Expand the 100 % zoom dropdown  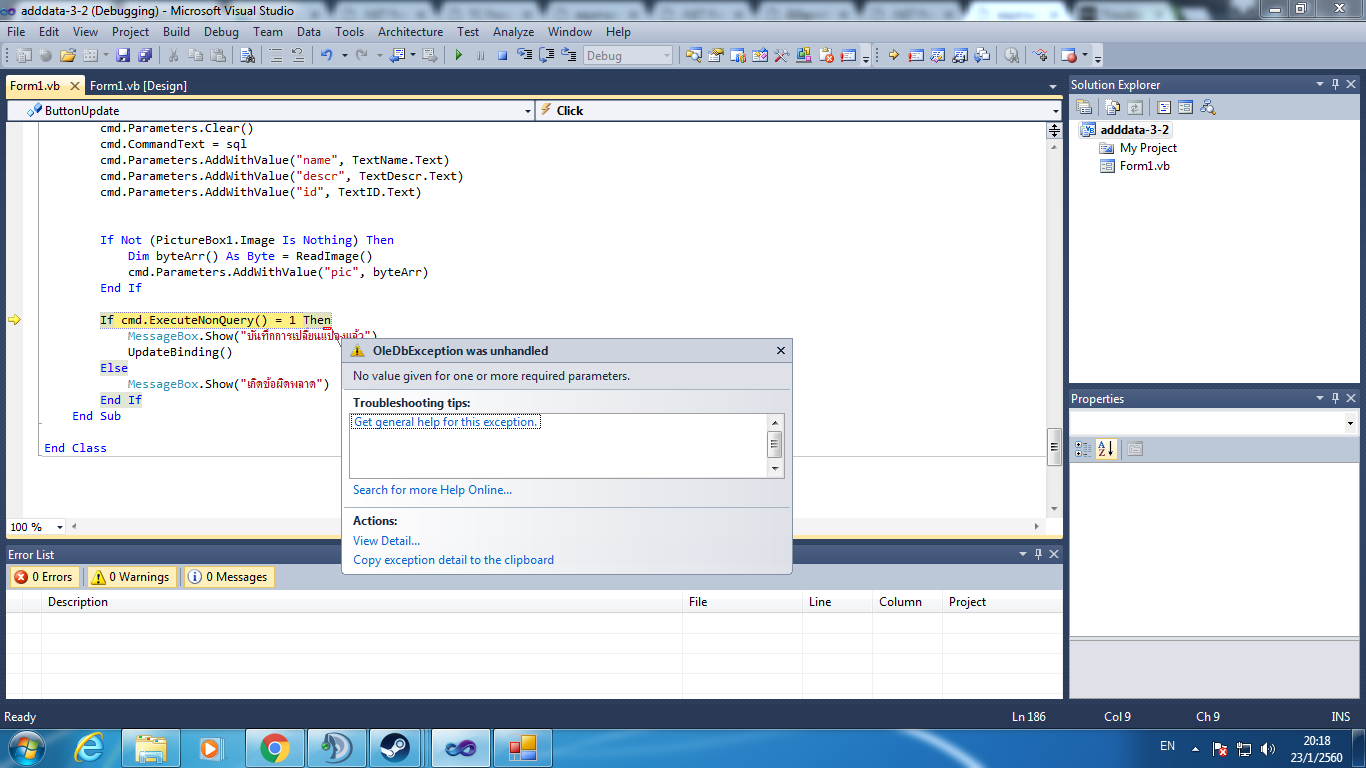60,527
